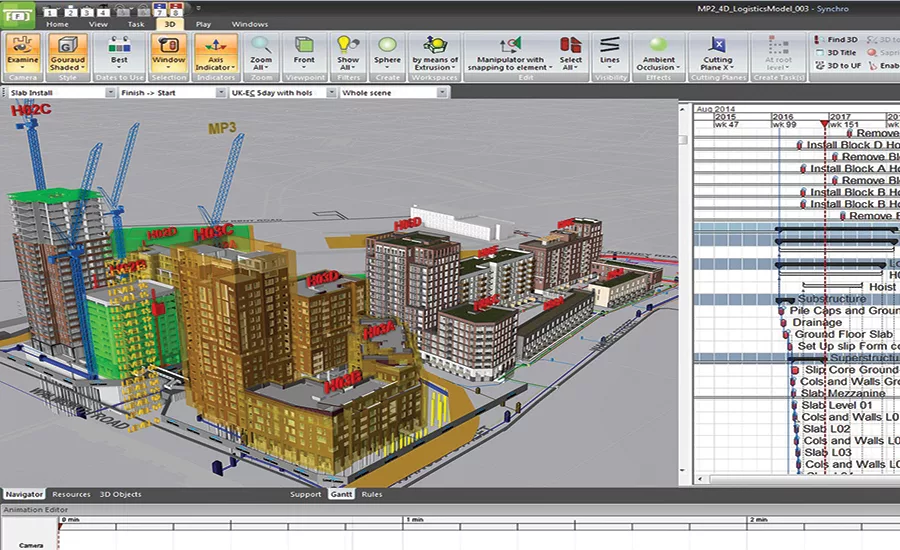This screenshot has width=900, height=550.
Task: Create a Sphere object
Action: tap(387, 53)
